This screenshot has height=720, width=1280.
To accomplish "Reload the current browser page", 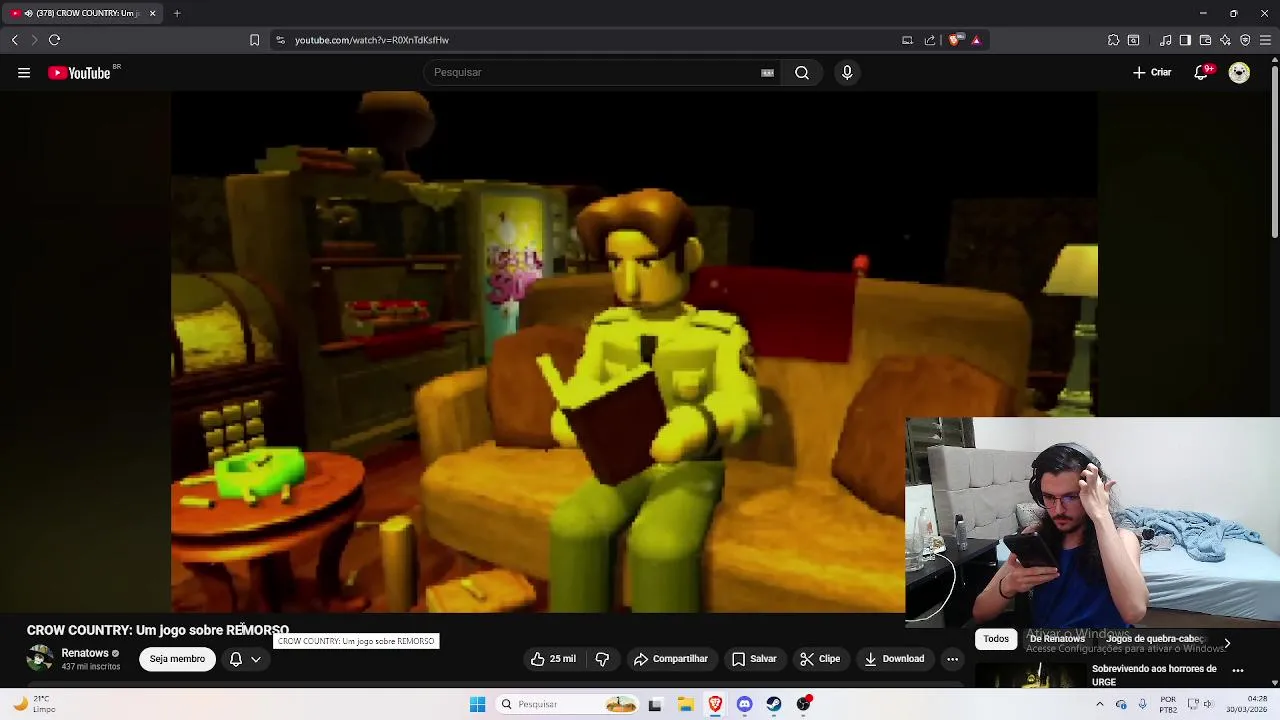I will click(x=54, y=40).
